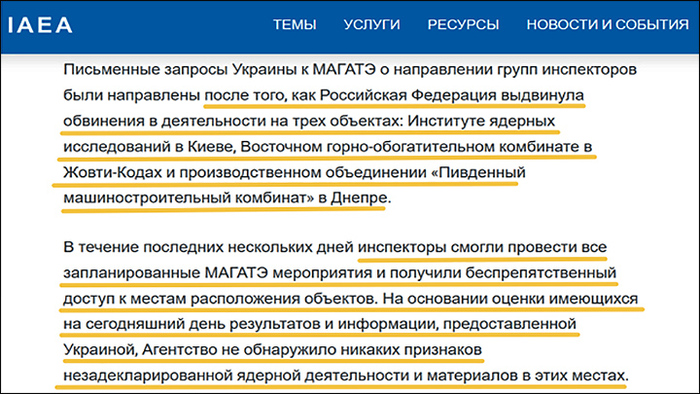Click the IAEA logo in the header
This screenshot has height=394, width=700.
40,25
